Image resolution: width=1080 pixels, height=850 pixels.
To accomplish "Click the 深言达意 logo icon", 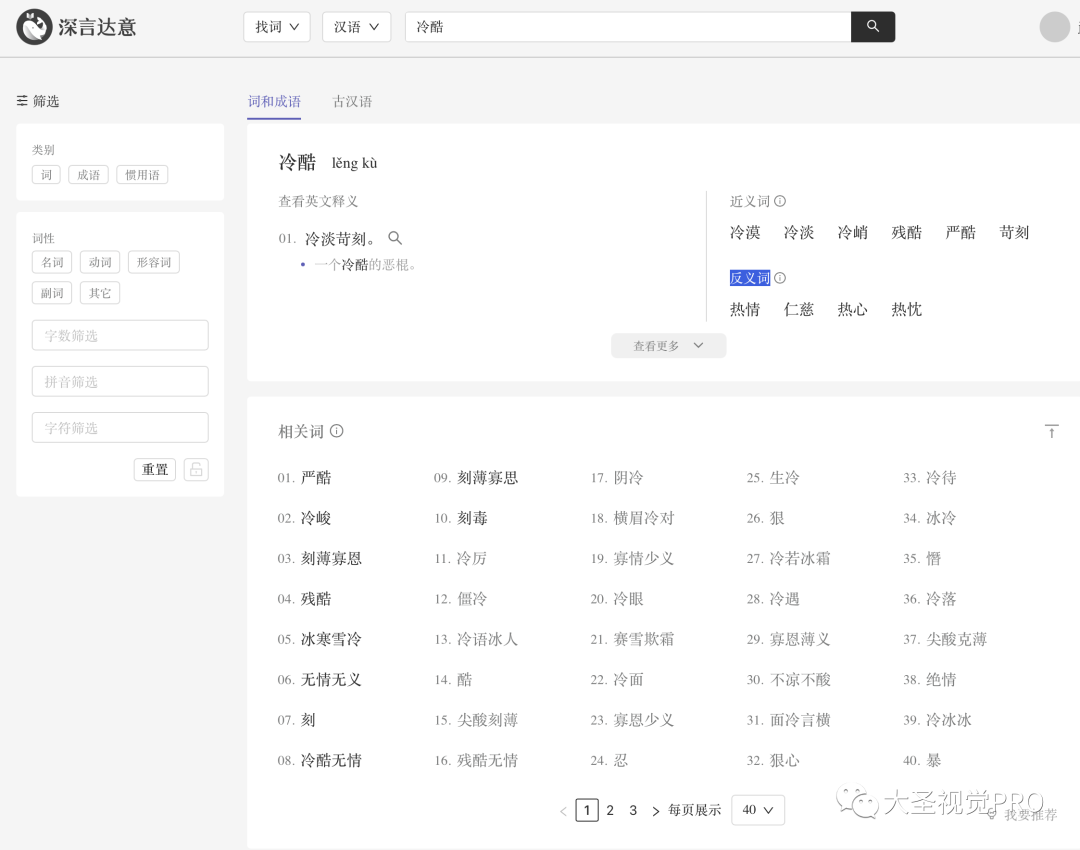I will pos(34,27).
